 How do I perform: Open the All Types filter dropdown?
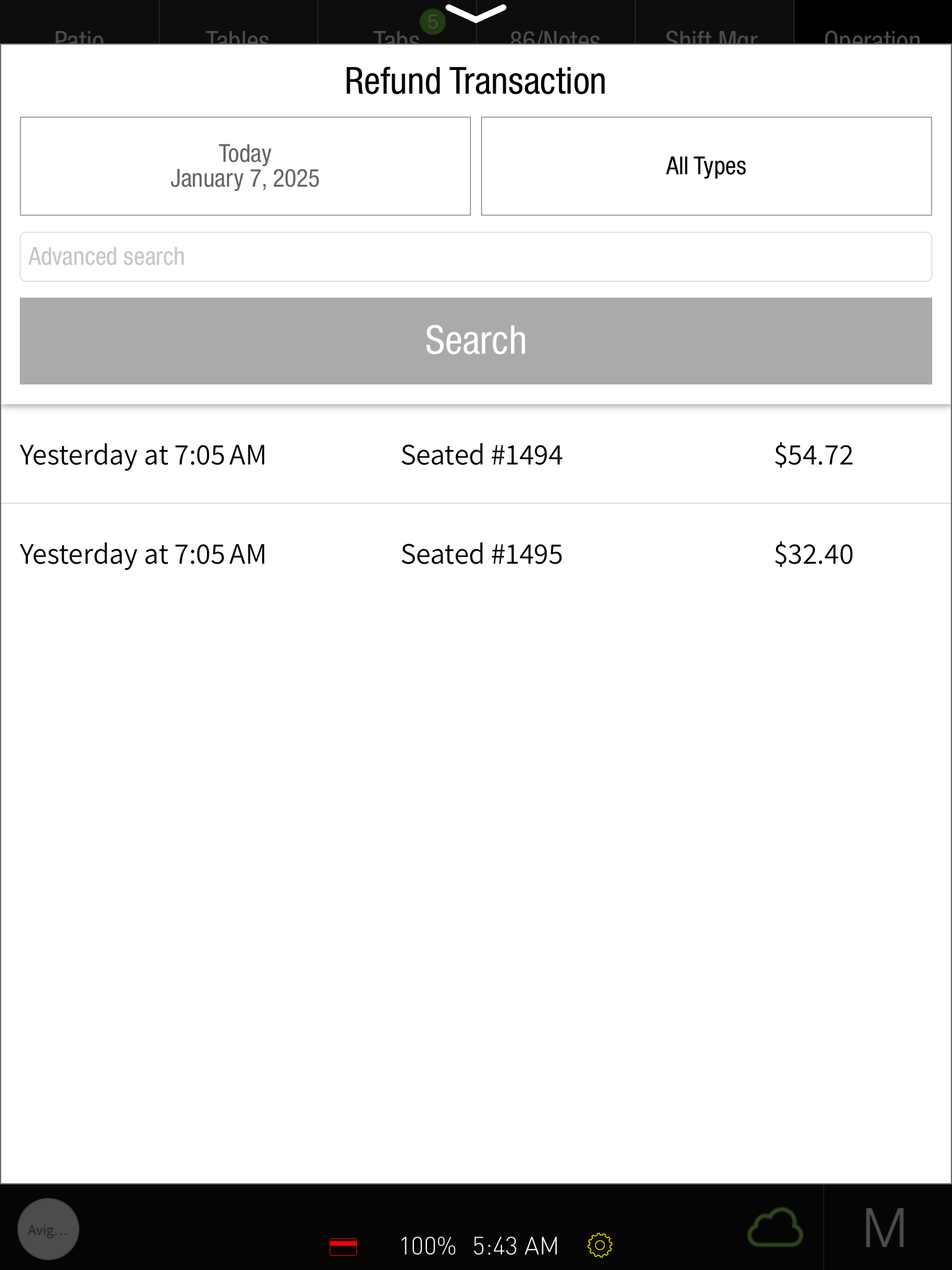[x=706, y=166]
